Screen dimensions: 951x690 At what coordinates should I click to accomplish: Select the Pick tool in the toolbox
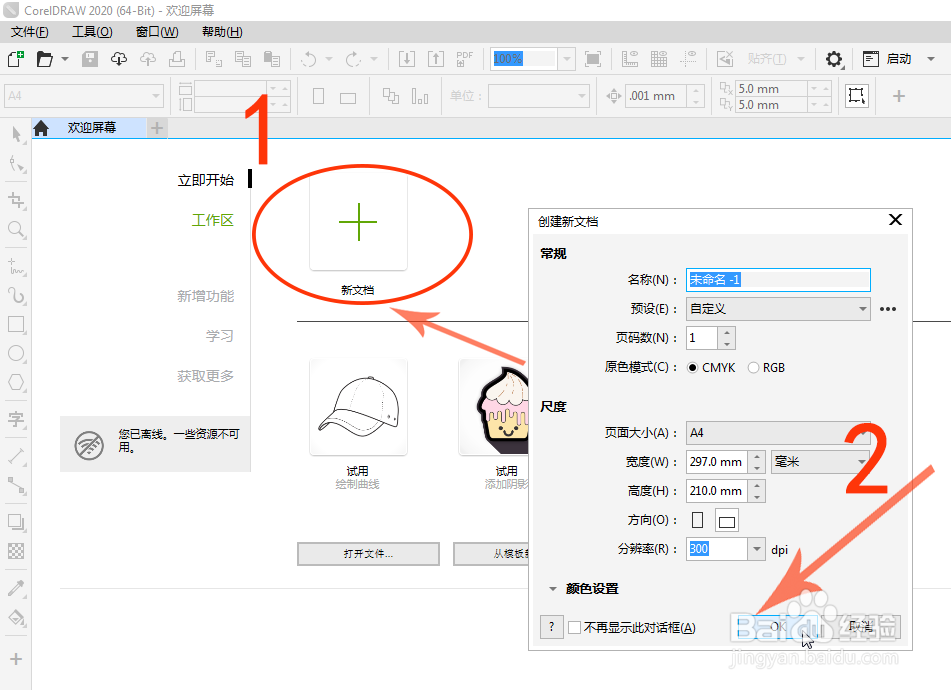(16, 135)
